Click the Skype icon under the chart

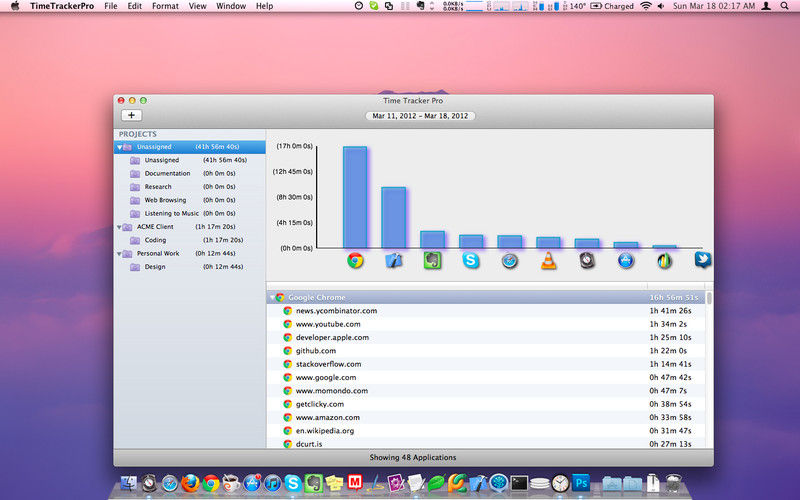[x=471, y=261]
